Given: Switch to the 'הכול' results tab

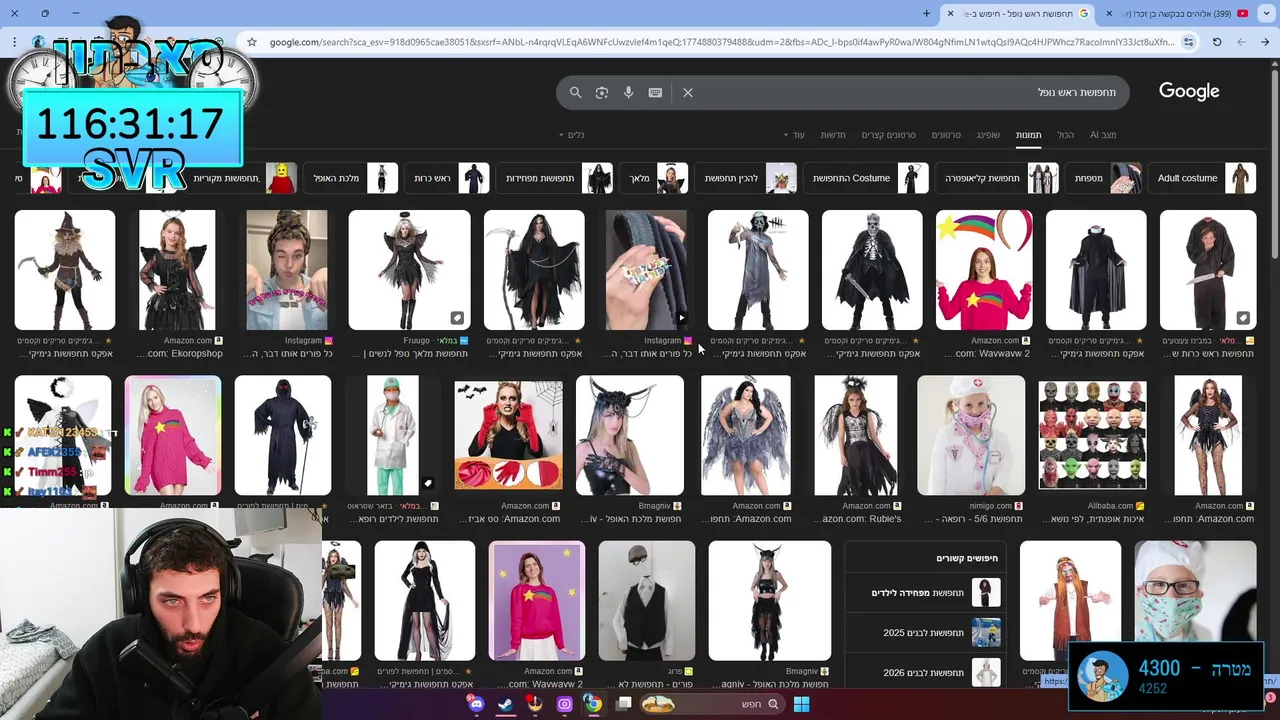Looking at the screenshot, I should pyautogui.click(x=1066, y=135).
